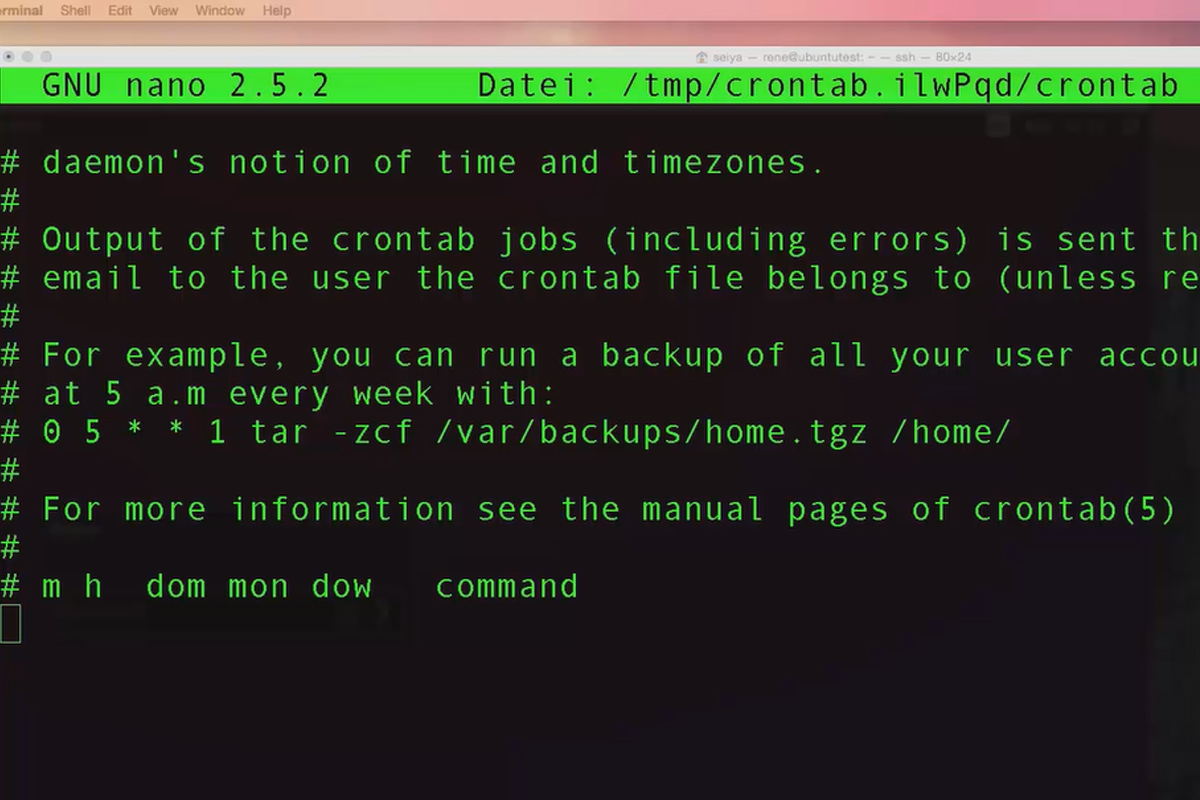Screen dimensions: 1200x800
Task: Click on the "crontab(5)" manual reference
Action: [x=1075, y=509]
